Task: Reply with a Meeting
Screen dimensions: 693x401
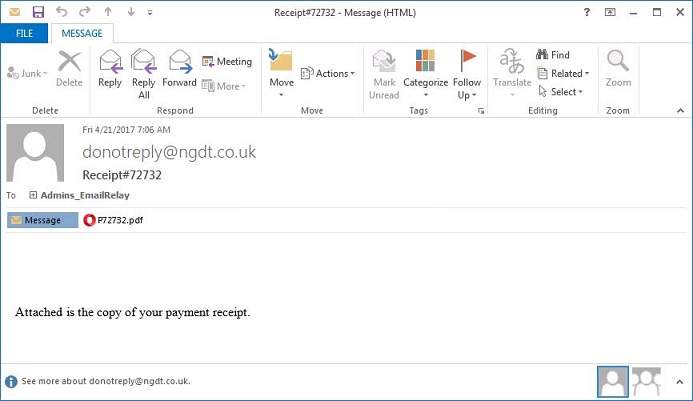Action: tap(227, 61)
